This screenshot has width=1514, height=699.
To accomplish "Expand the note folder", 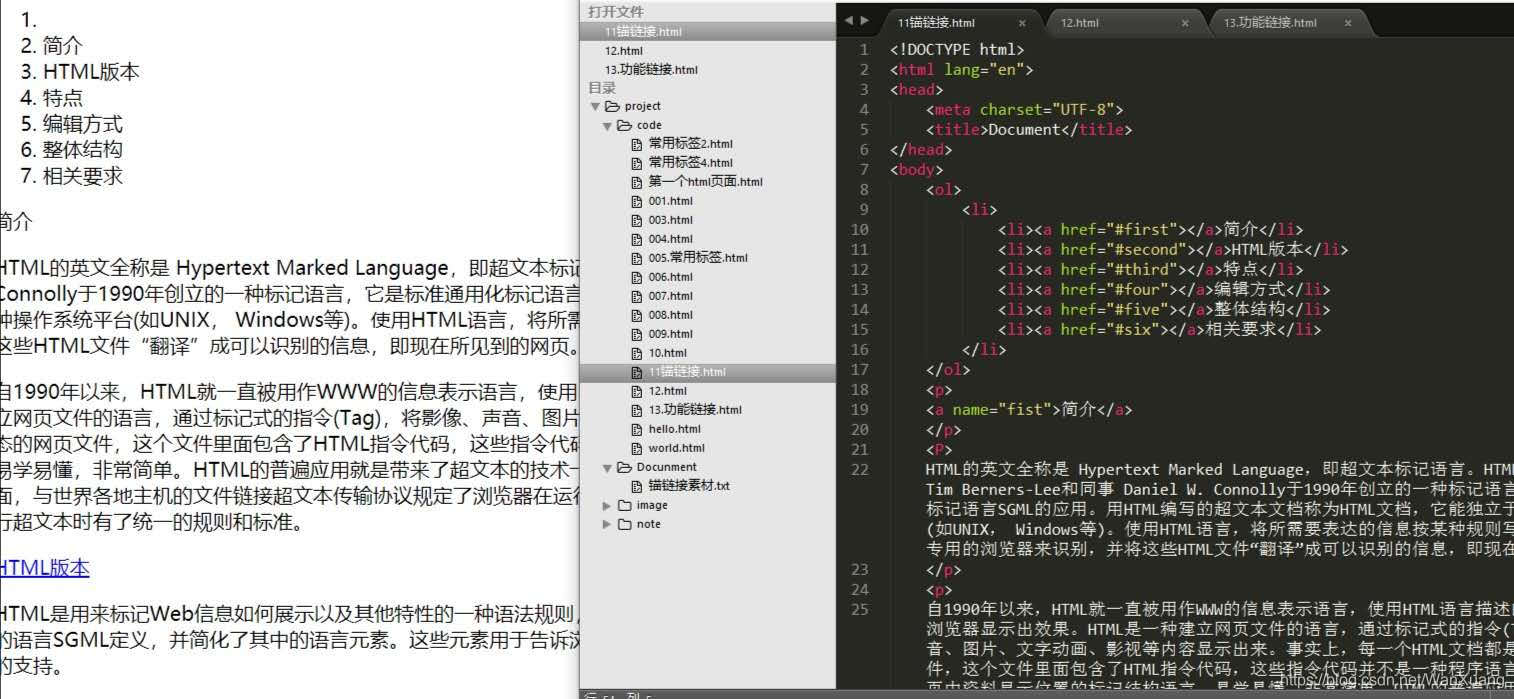I will point(604,524).
